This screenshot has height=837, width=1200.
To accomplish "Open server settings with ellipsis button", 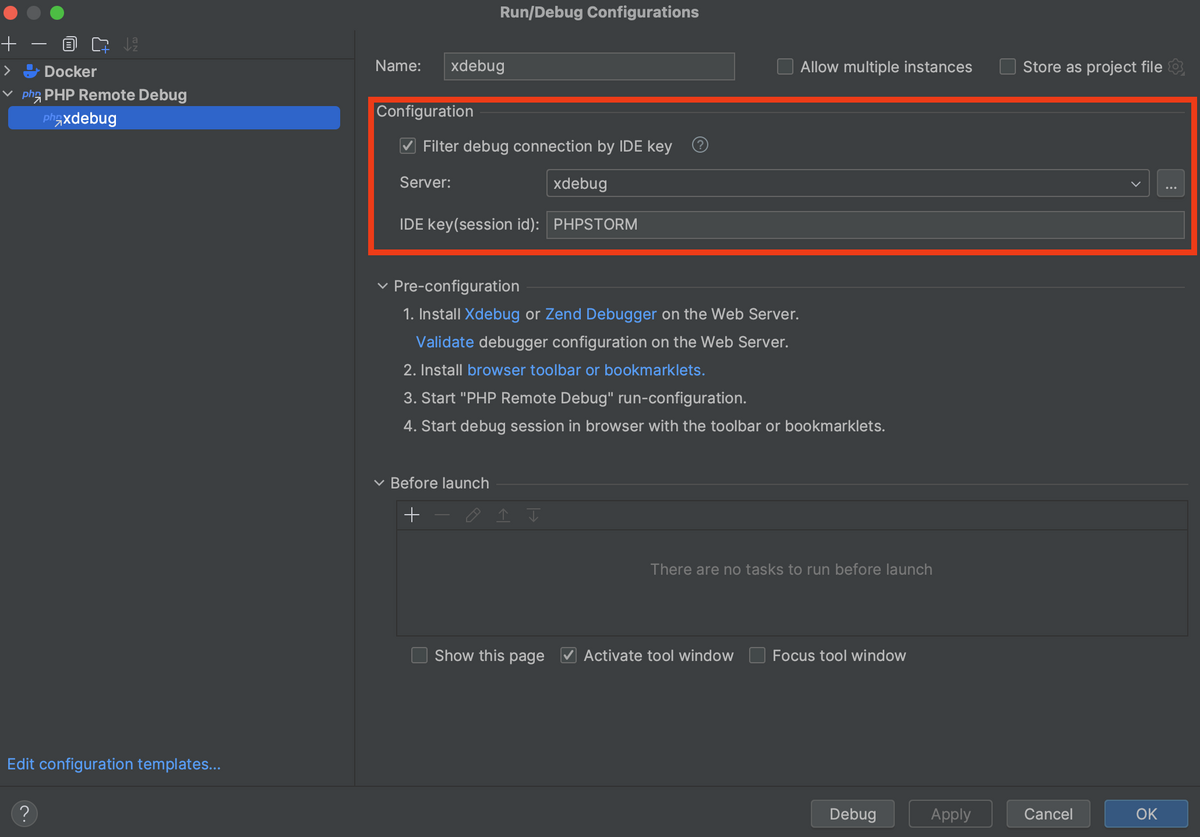I will pos(1170,184).
